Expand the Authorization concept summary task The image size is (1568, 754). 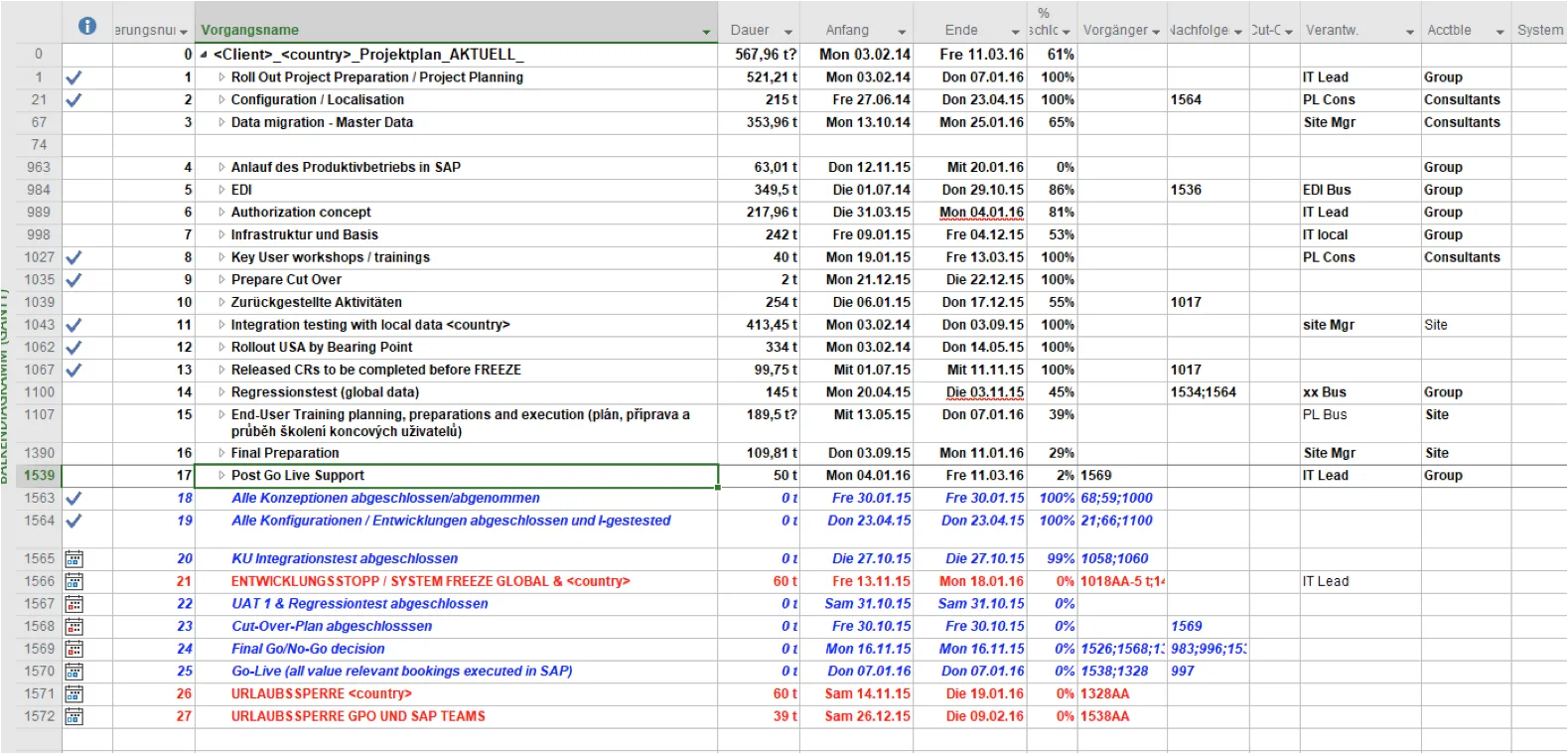pos(221,213)
